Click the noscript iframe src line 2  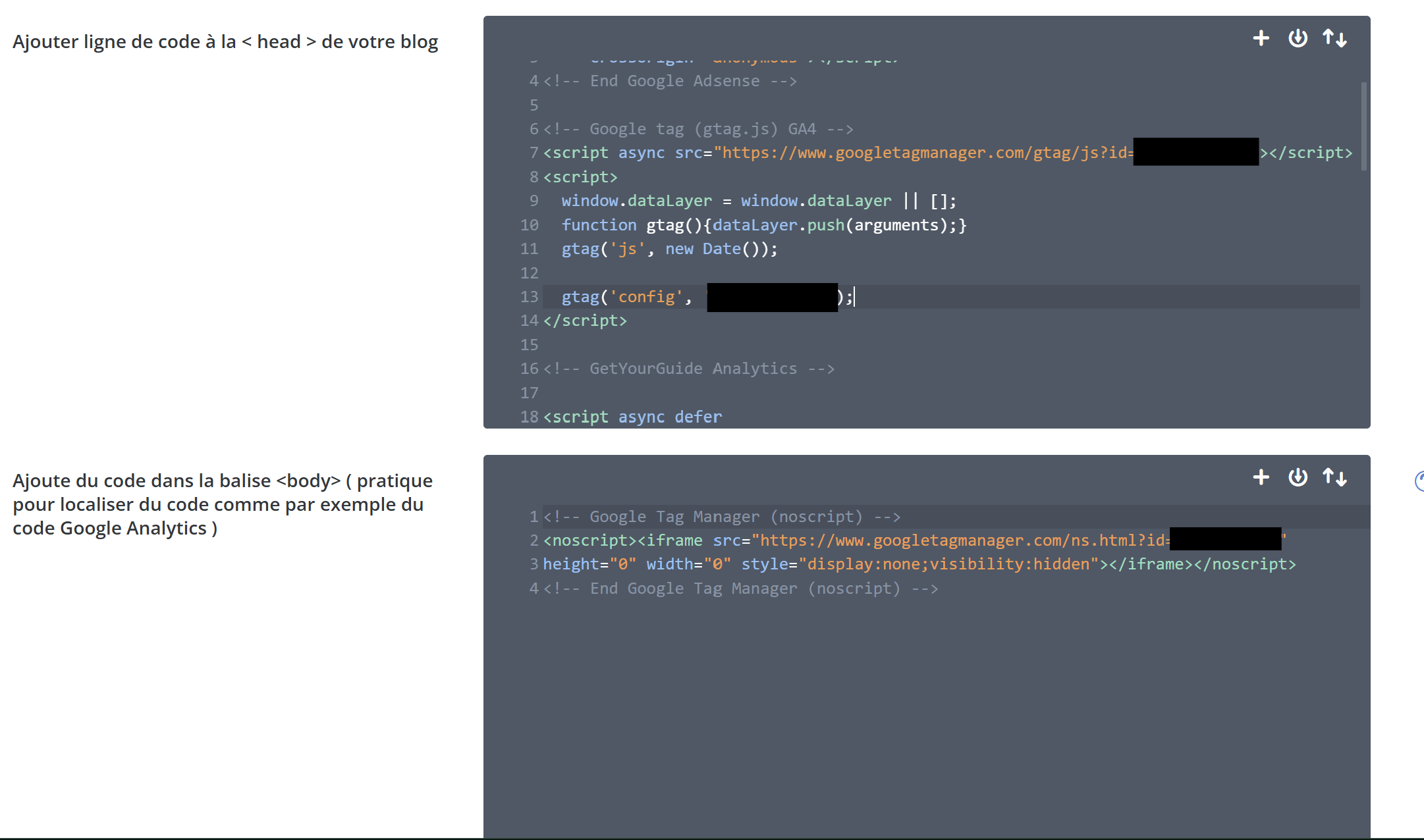tap(856, 541)
